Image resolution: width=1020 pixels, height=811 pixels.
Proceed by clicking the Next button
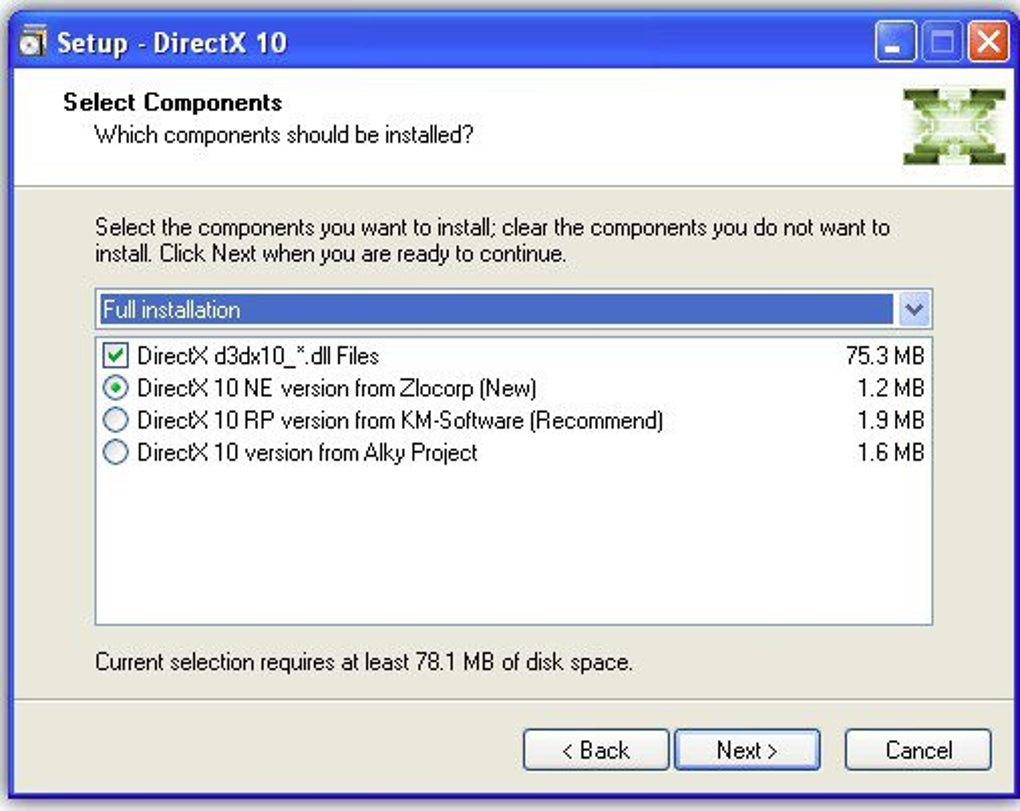pos(747,750)
